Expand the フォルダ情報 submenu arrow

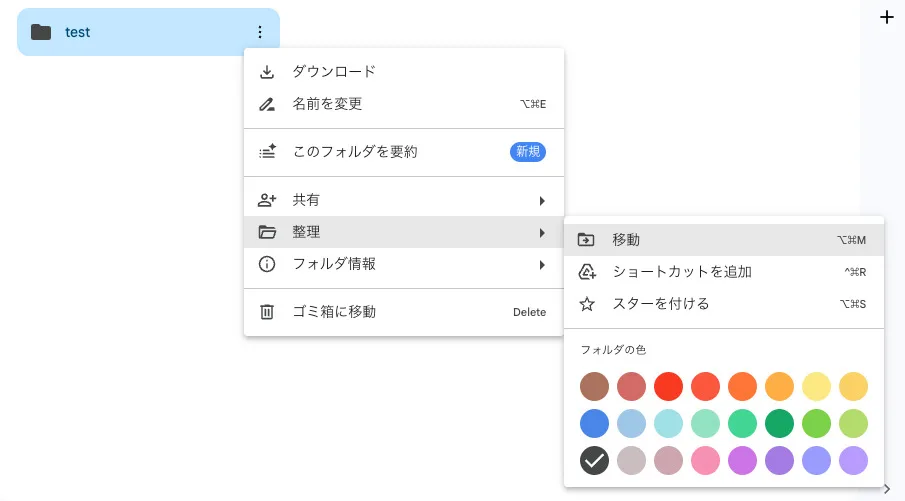click(542, 265)
